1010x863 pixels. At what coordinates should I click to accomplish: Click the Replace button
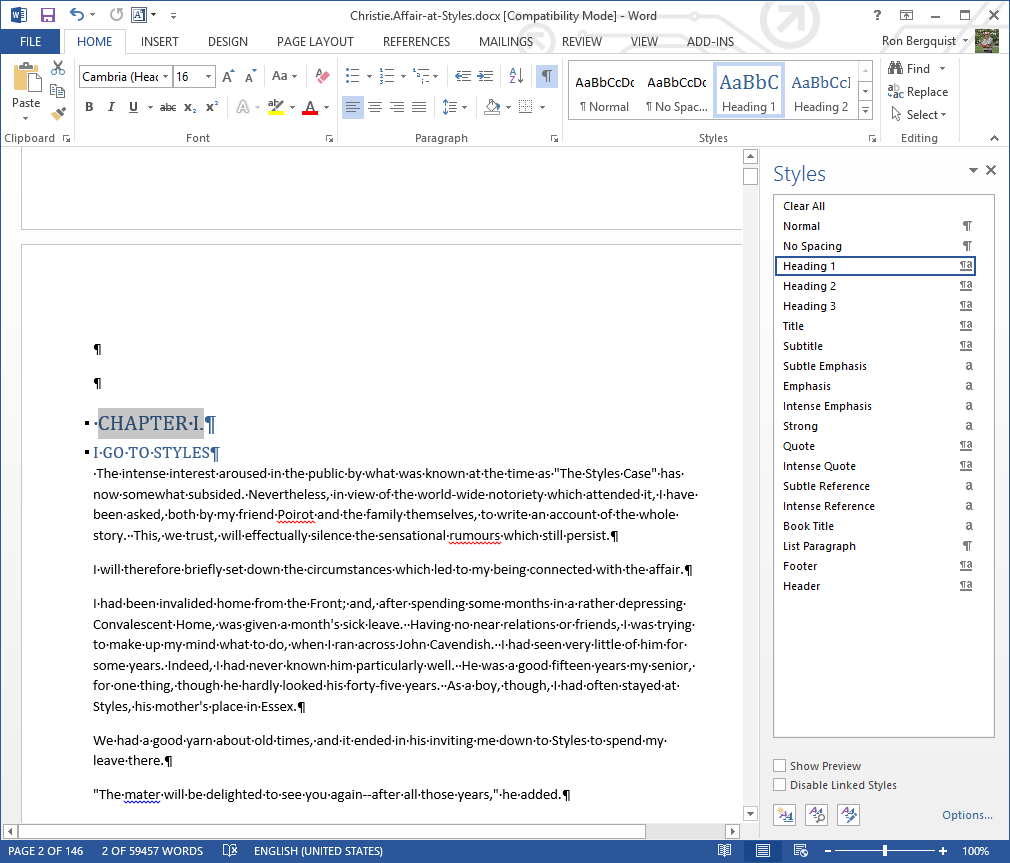[917, 92]
